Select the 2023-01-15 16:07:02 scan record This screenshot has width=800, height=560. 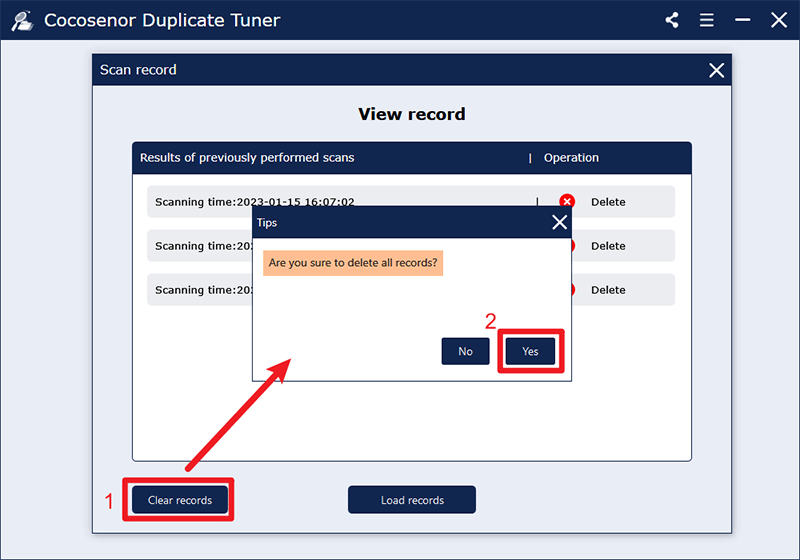coord(411,201)
